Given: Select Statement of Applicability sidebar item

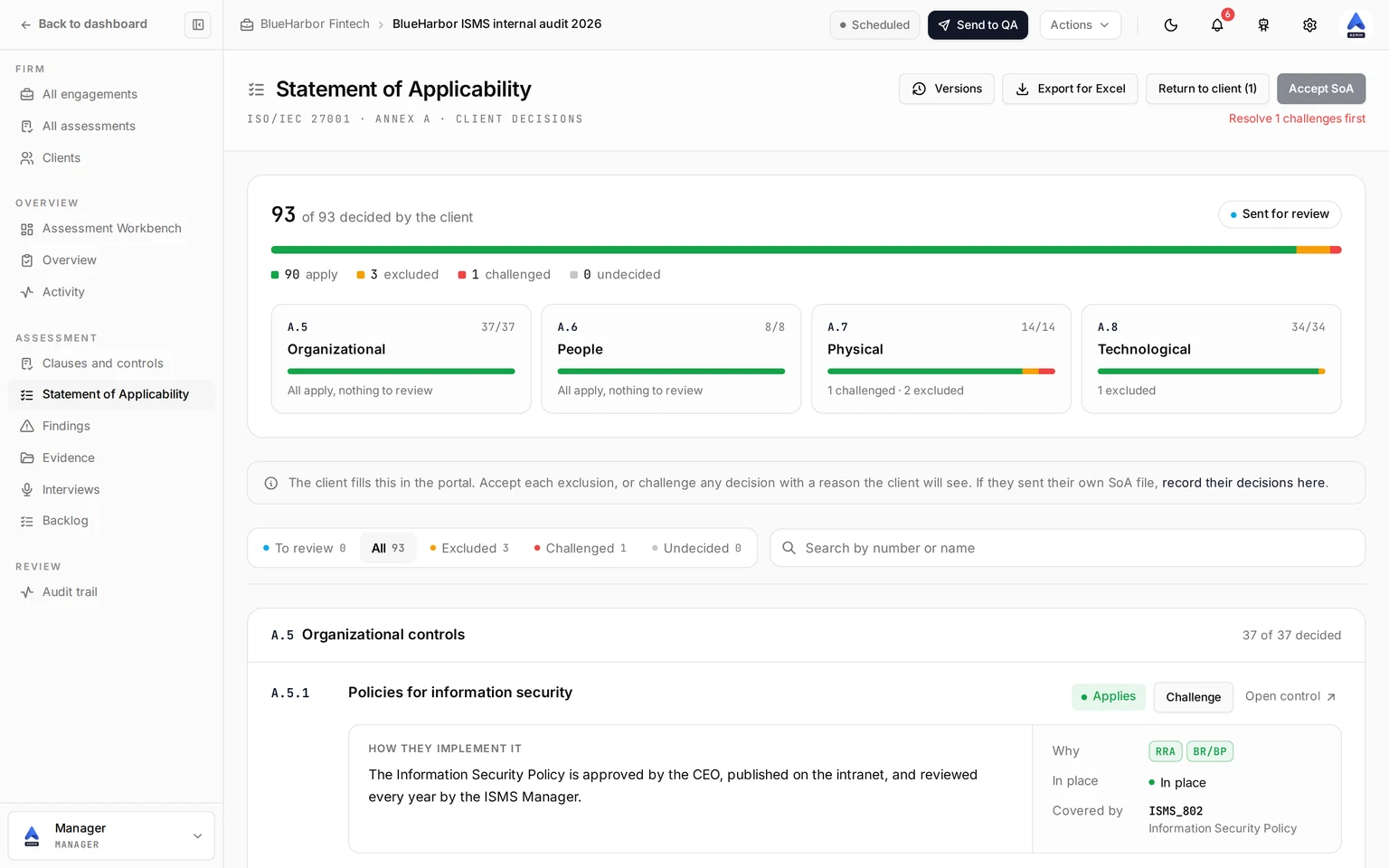Looking at the screenshot, I should [111, 394].
